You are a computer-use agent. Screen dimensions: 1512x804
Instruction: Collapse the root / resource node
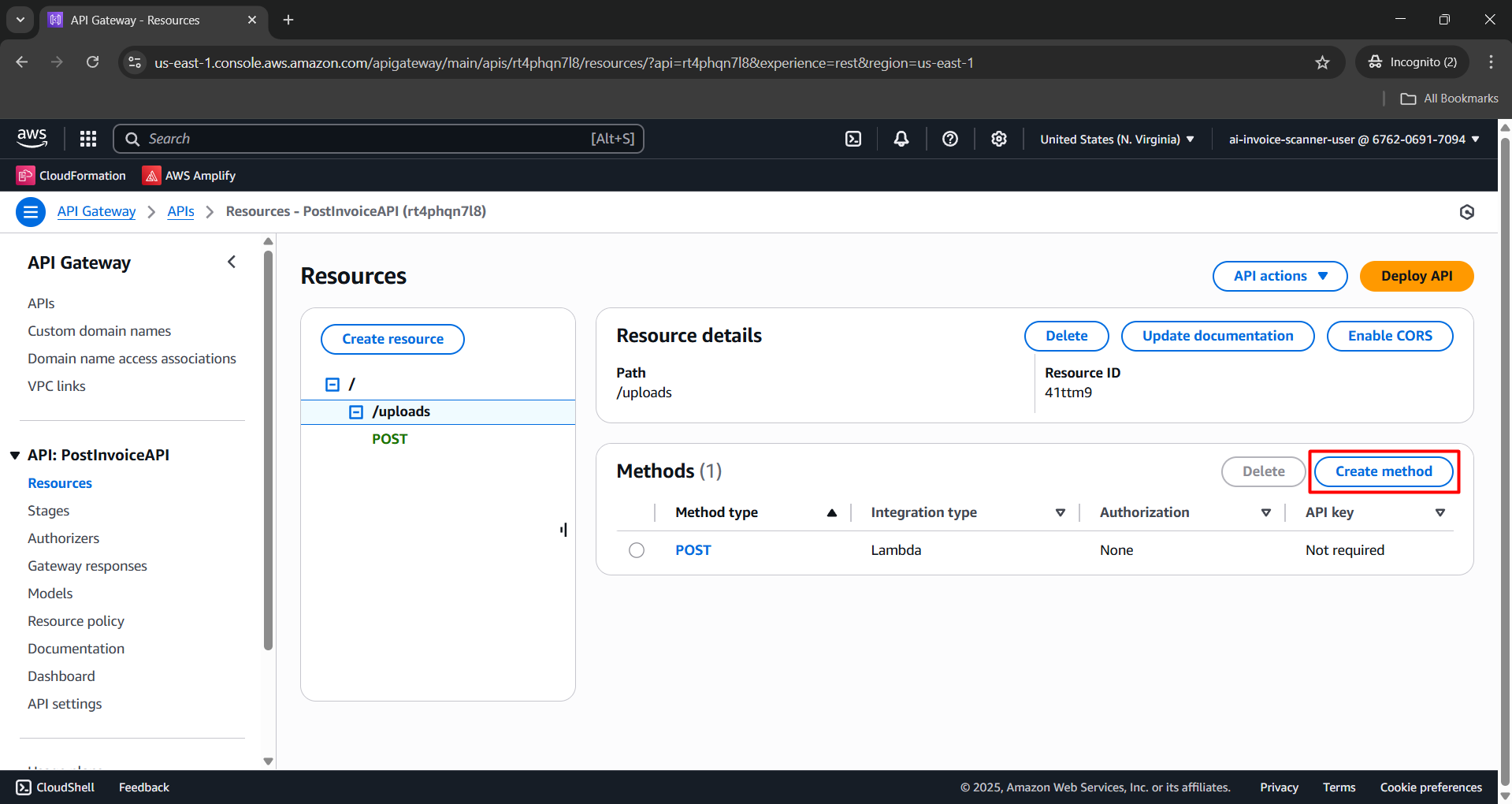[x=332, y=385]
